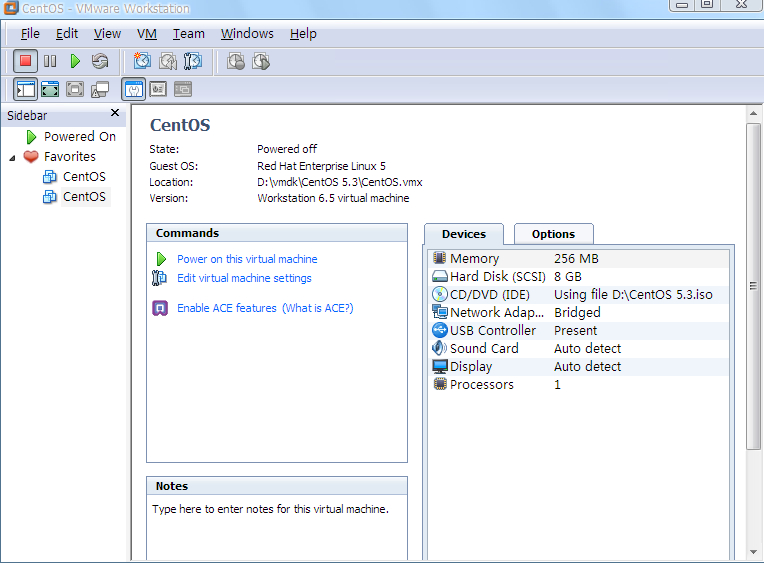The height and width of the screenshot is (563, 764).
Task: Click the Revert to snapshot toolbar icon
Action: click(168, 61)
